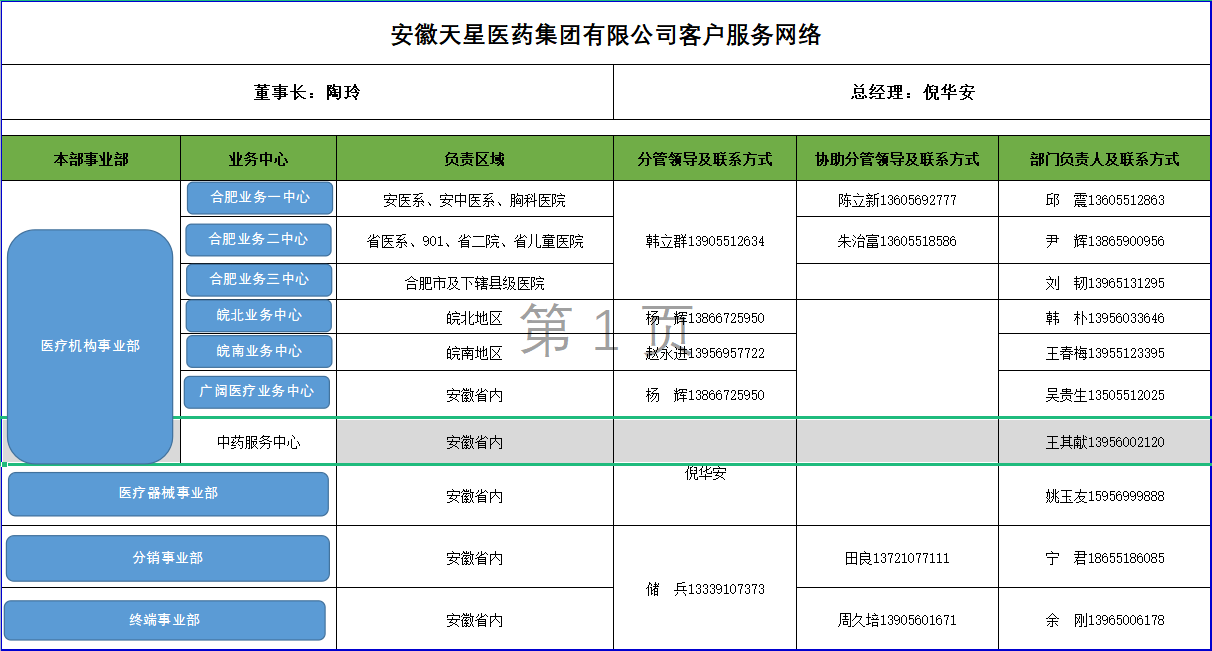Click the 合肥业务三中心 rounded shape
This screenshot has width=1212, height=651.
click(259, 280)
